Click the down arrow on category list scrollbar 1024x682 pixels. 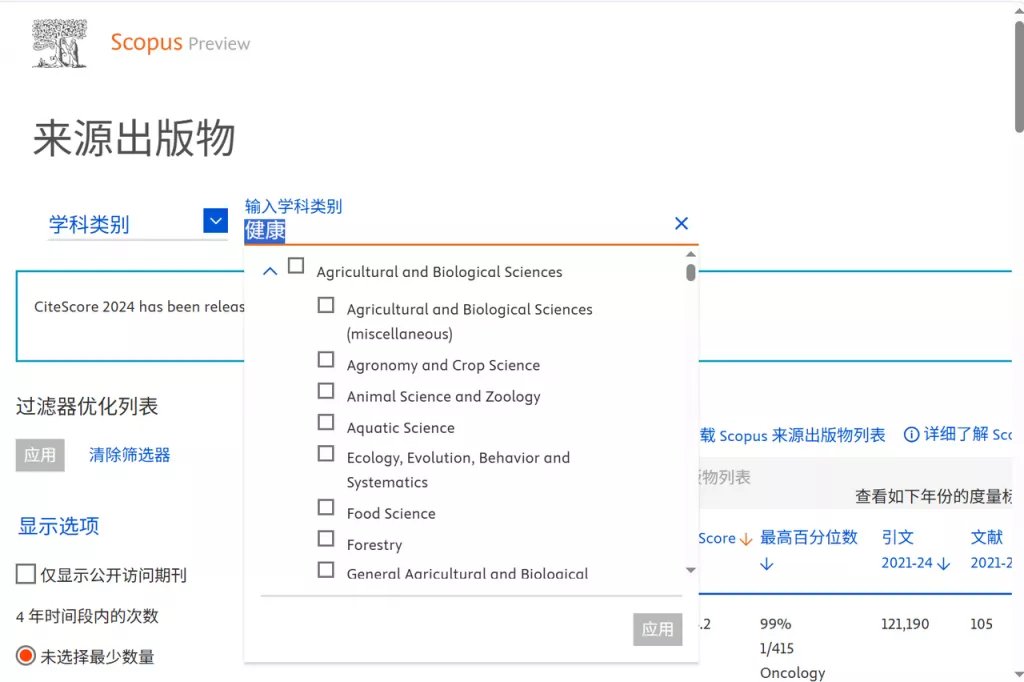point(689,570)
